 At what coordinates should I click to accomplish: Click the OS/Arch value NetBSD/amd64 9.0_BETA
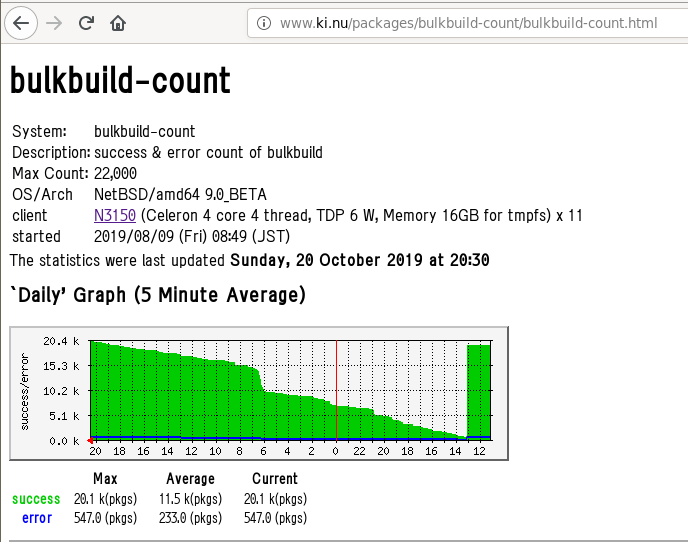click(180, 194)
